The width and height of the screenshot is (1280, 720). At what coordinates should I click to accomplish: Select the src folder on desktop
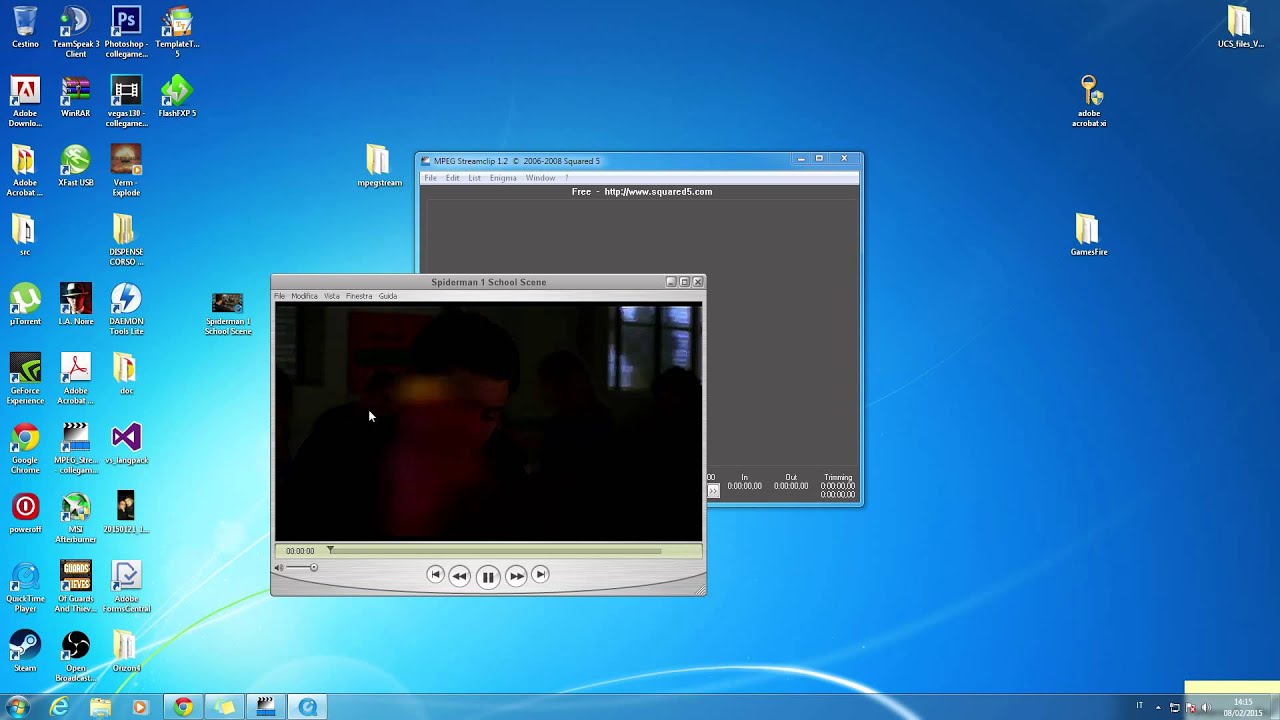[25, 235]
